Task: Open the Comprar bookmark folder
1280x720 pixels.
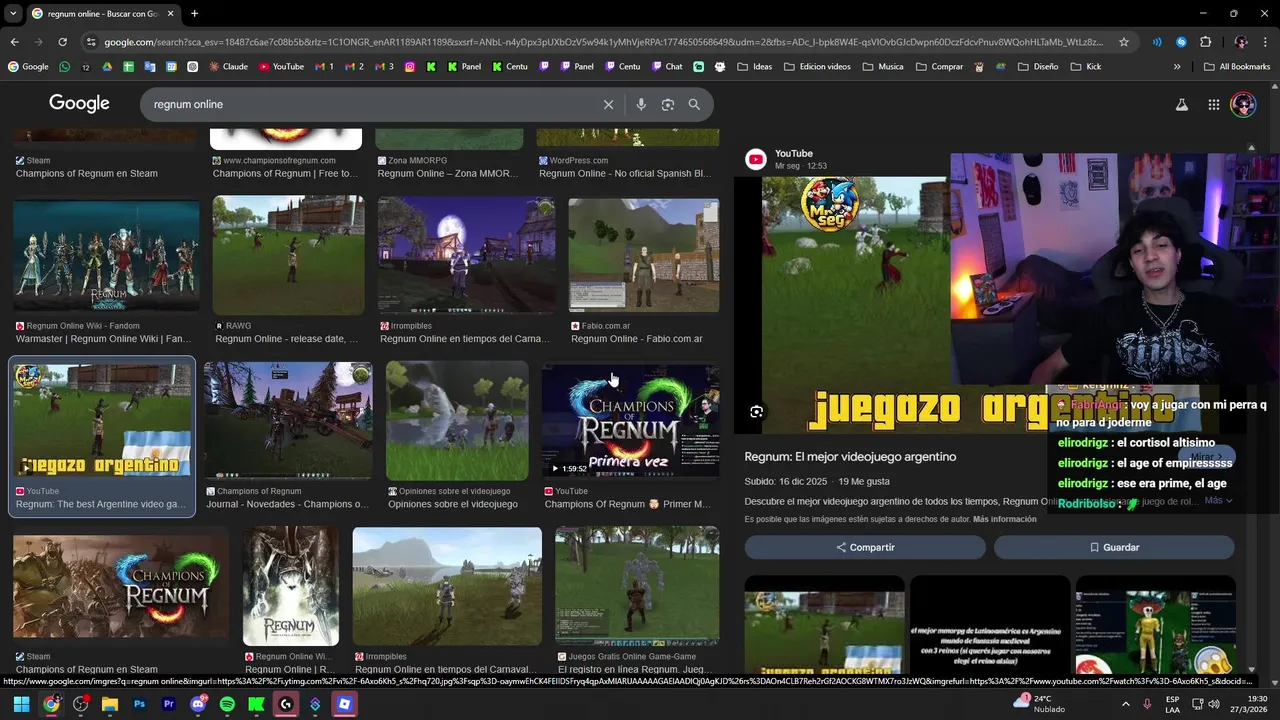Action: [x=939, y=67]
